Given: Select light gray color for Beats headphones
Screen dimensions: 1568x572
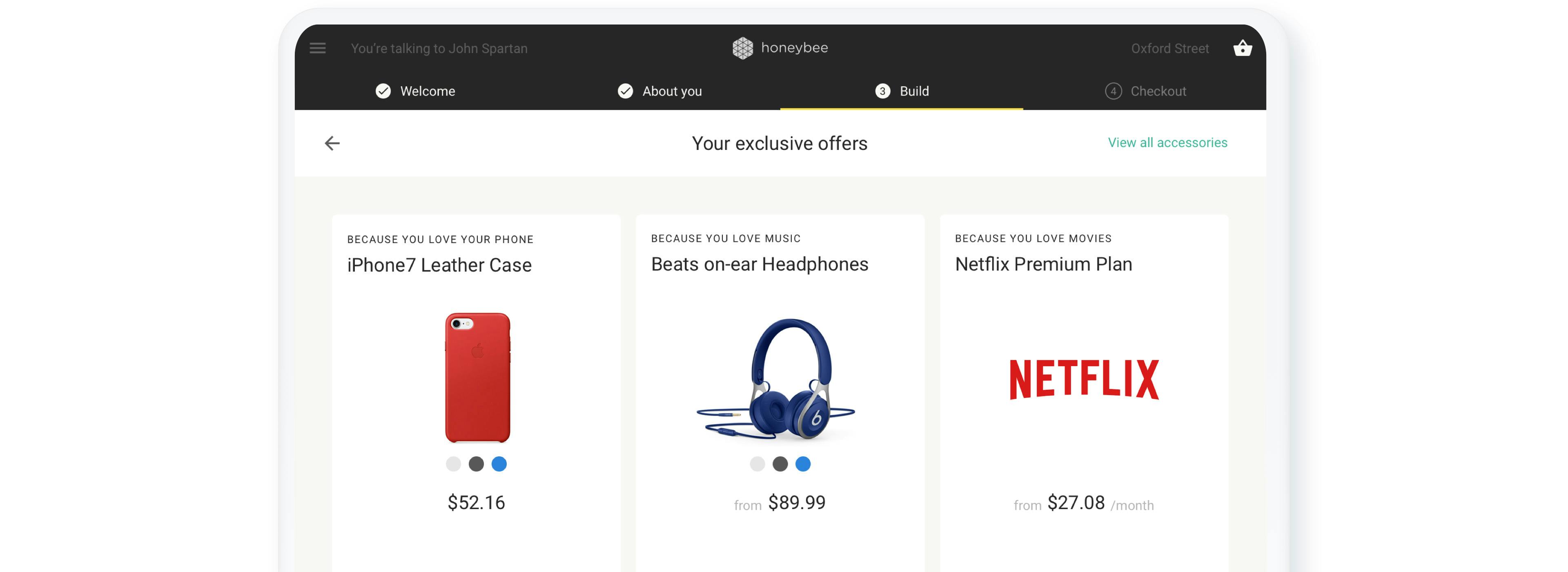Looking at the screenshot, I should [x=757, y=464].
